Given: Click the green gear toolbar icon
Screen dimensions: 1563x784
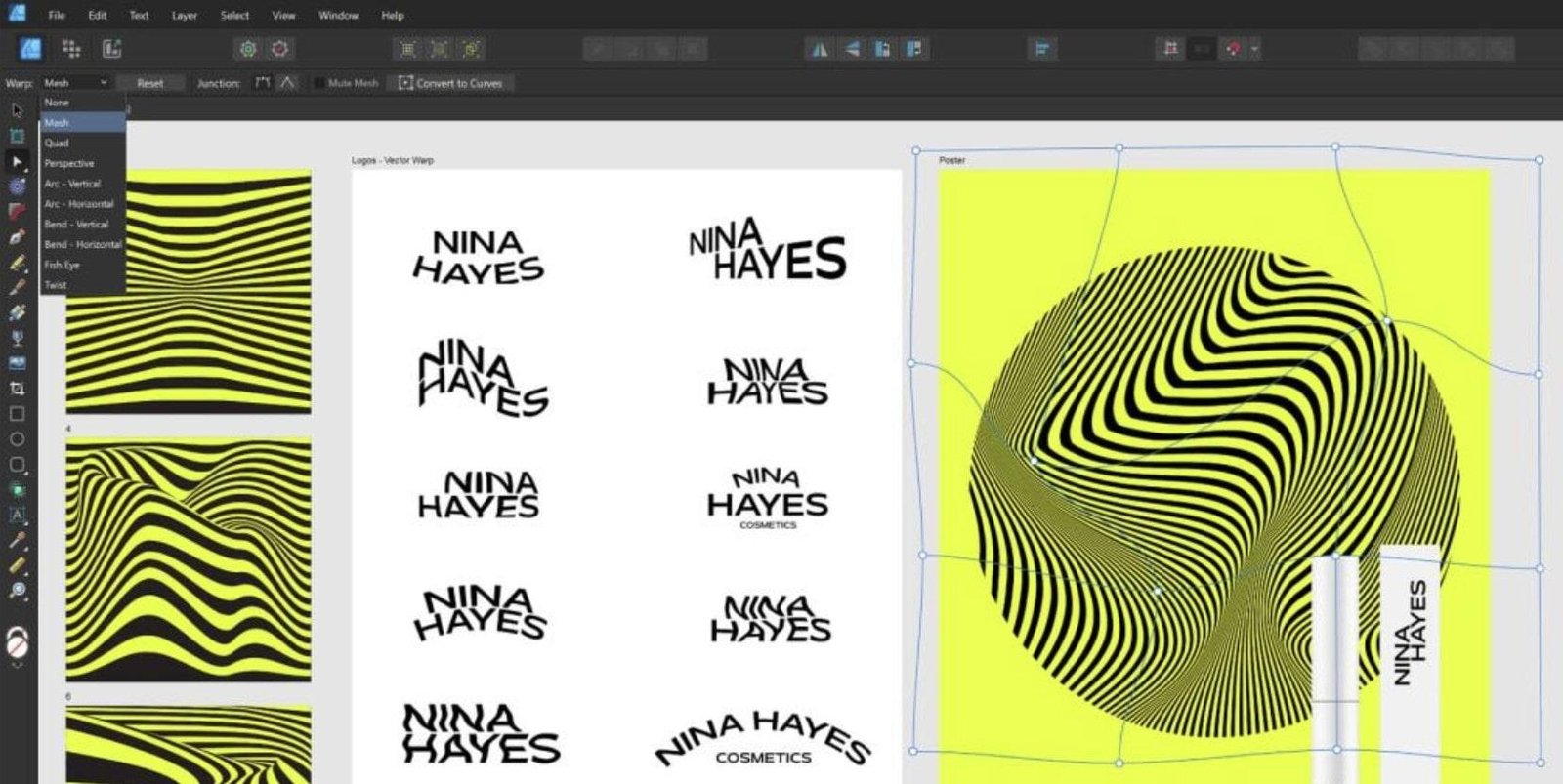Looking at the screenshot, I should [x=248, y=49].
